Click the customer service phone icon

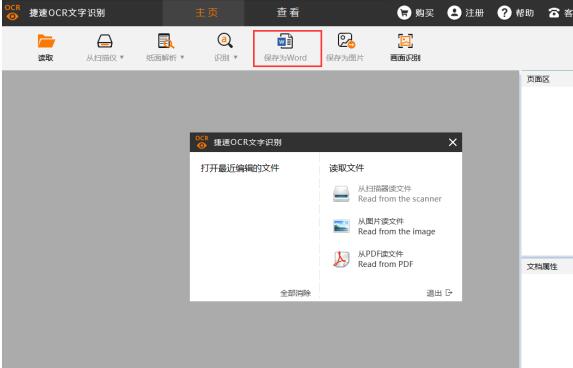pyautogui.click(x=554, y=13)
